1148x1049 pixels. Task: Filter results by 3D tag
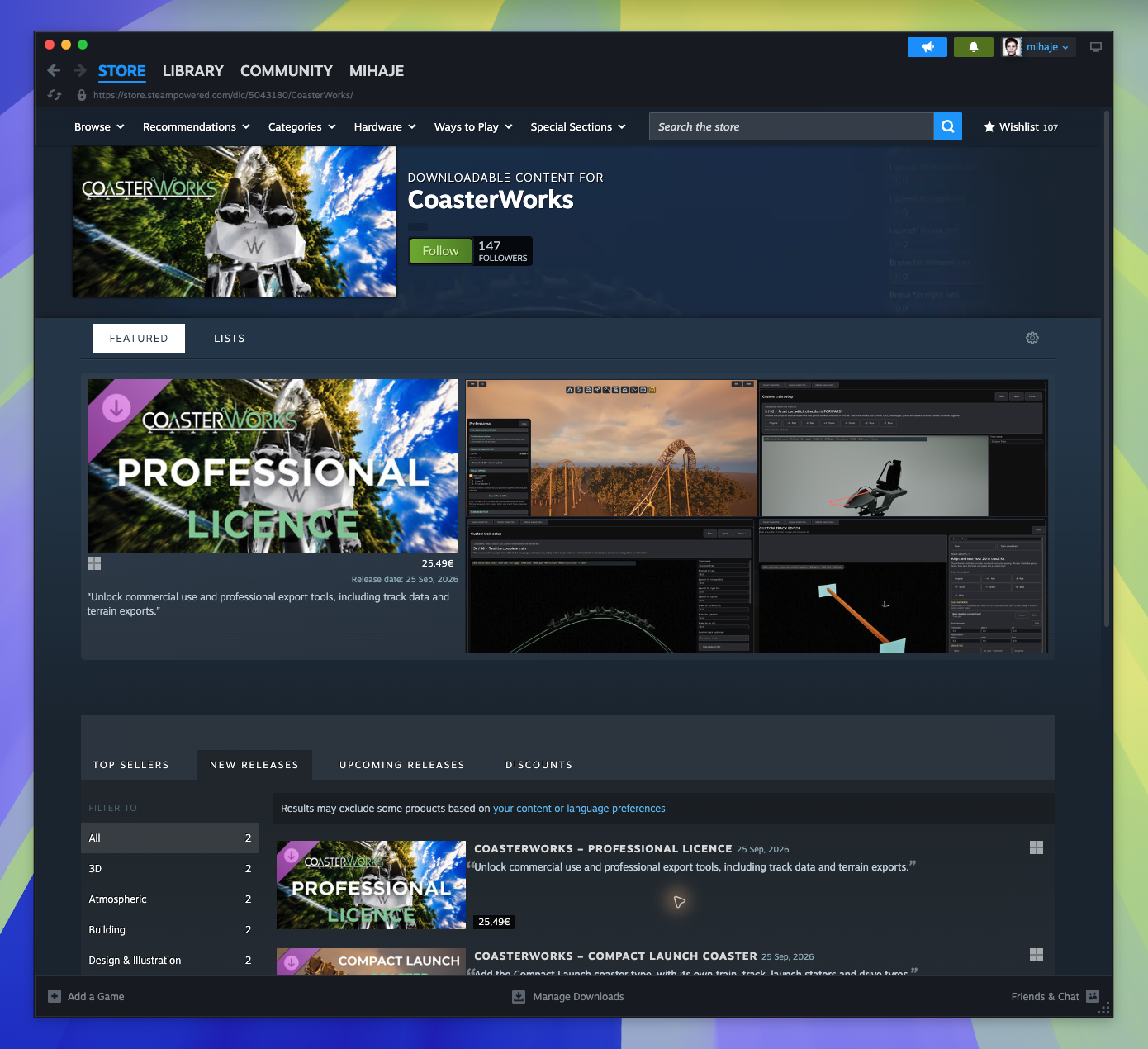pos(170,869)
